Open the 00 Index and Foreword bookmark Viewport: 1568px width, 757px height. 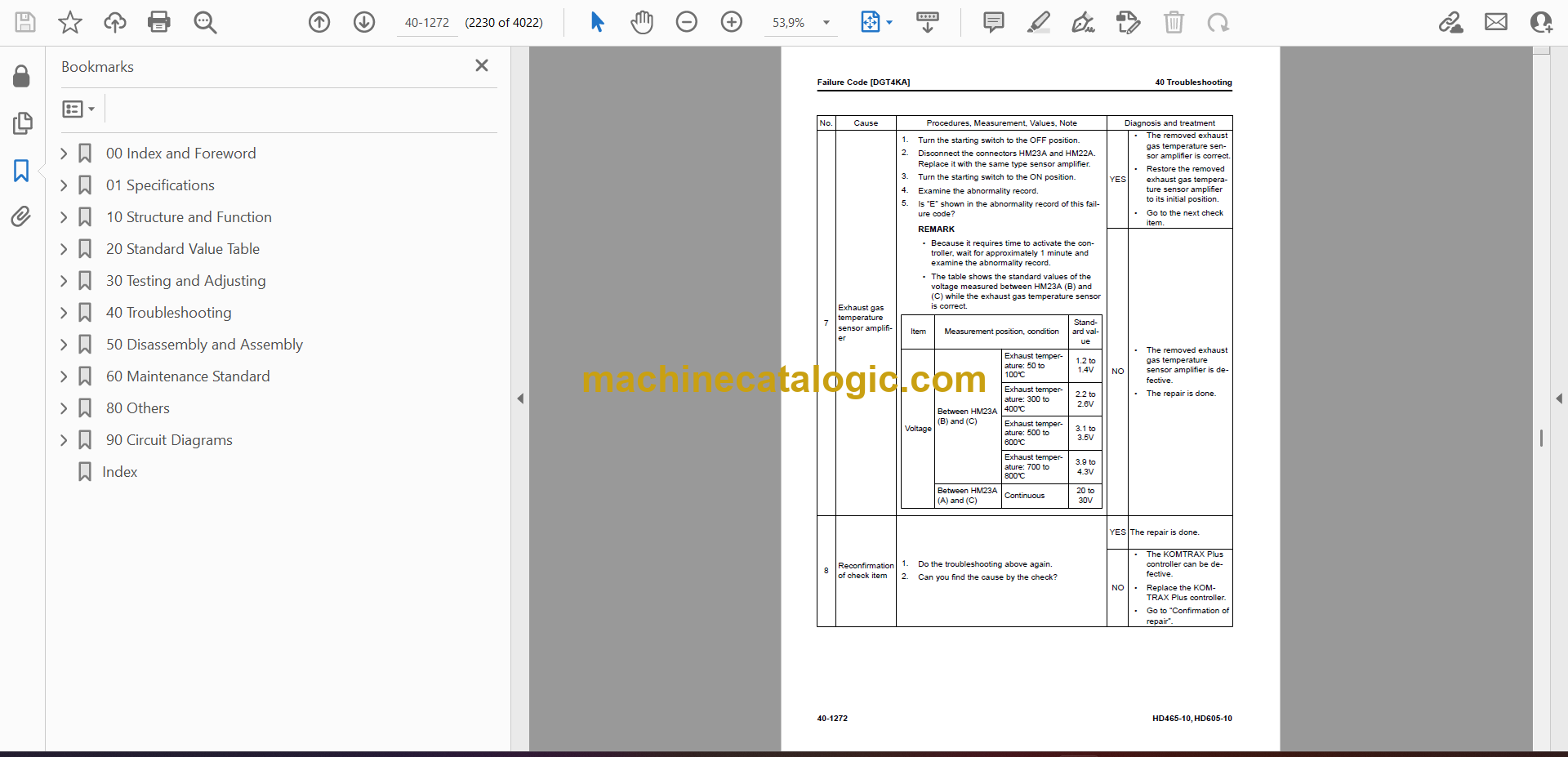point(180,153)
